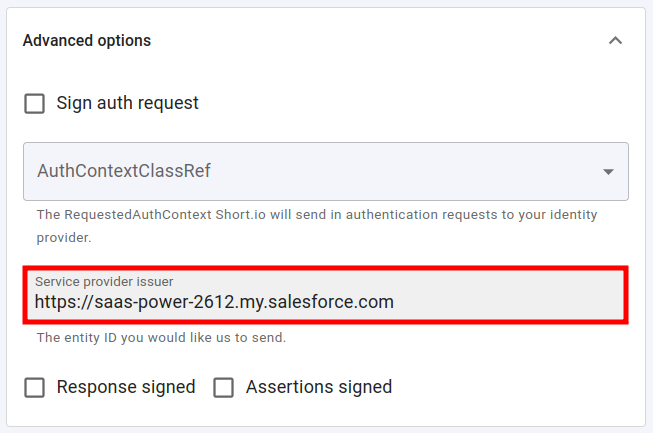Click the word "provider." under the dropdown

coord(64,238)
